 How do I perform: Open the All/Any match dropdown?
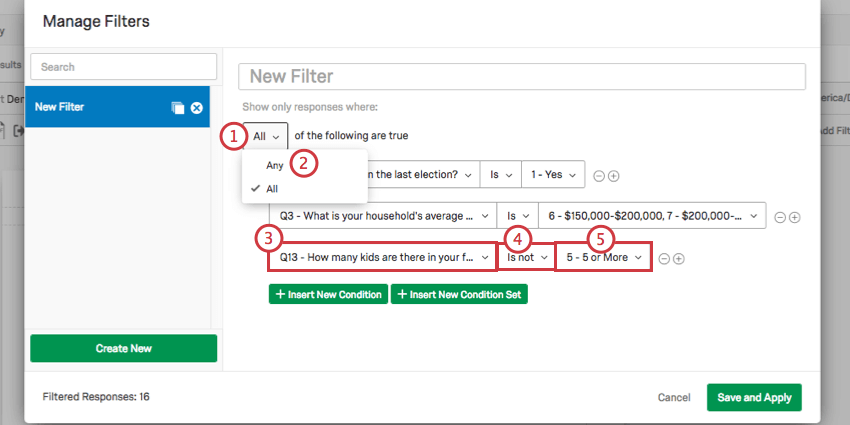[x=266, y=137]
